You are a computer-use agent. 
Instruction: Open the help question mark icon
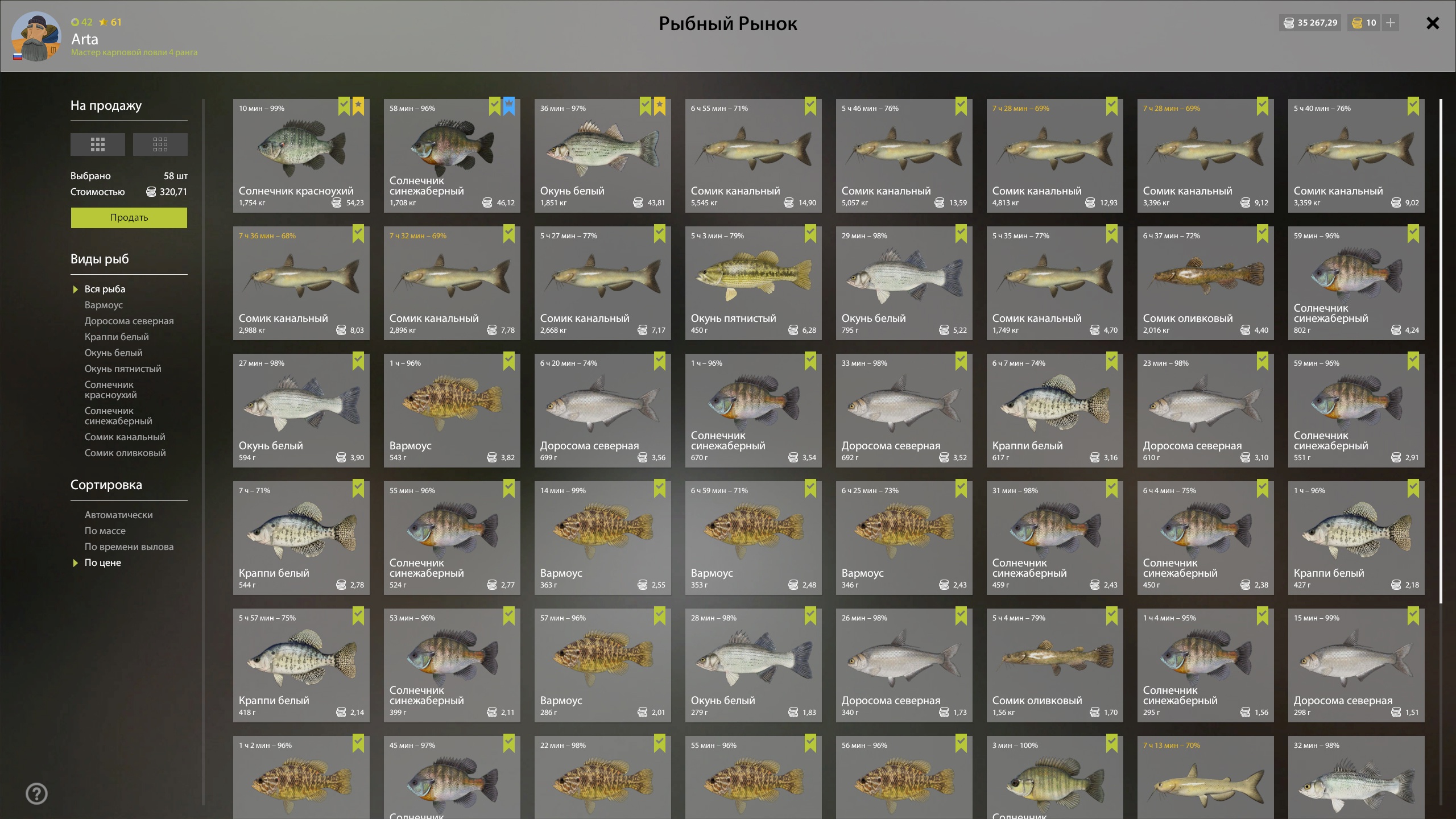point(37,793)
